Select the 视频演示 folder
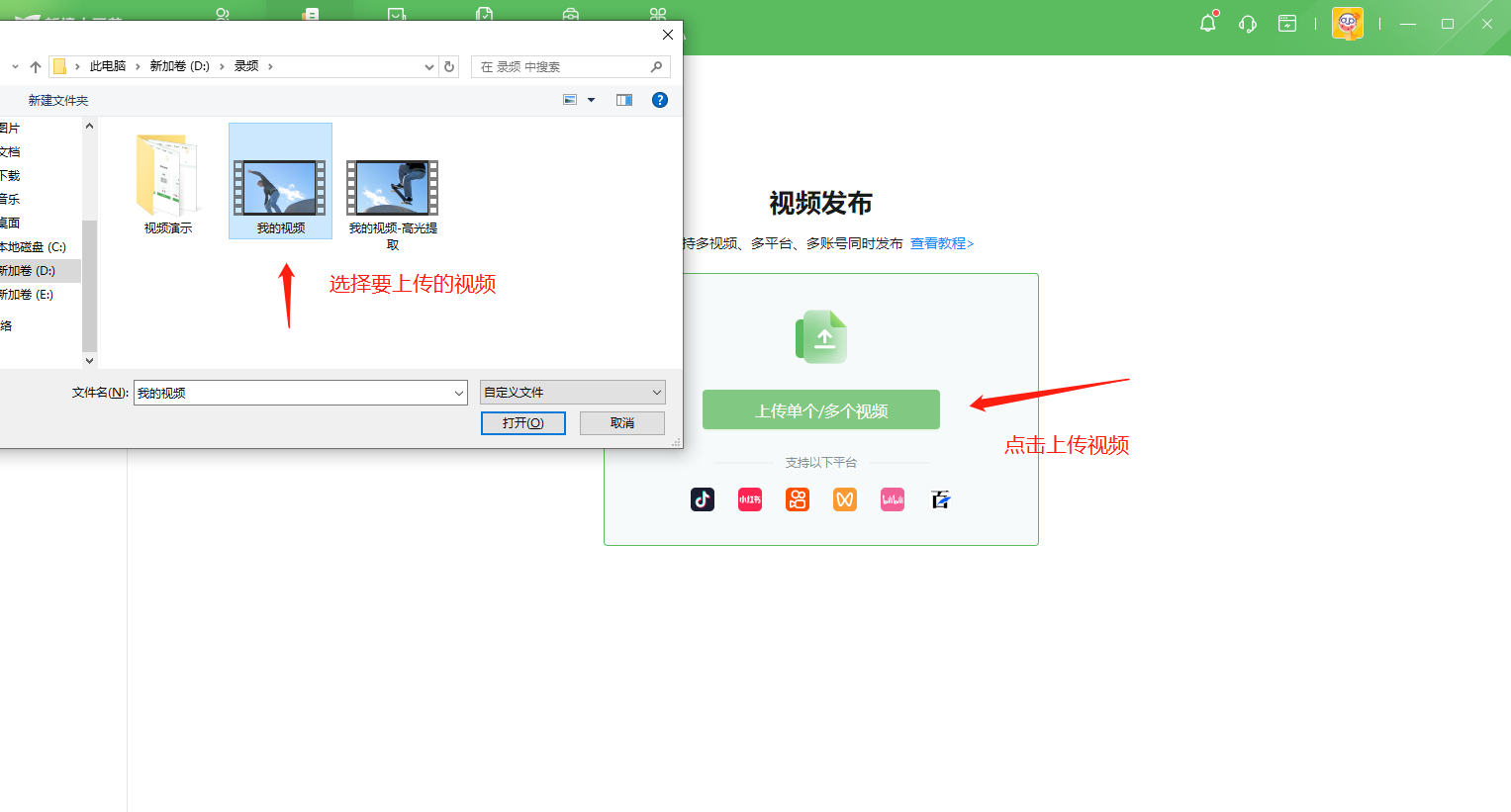Screen dimensions: 1511x812 pyautogui.click(x=168, y=184)
